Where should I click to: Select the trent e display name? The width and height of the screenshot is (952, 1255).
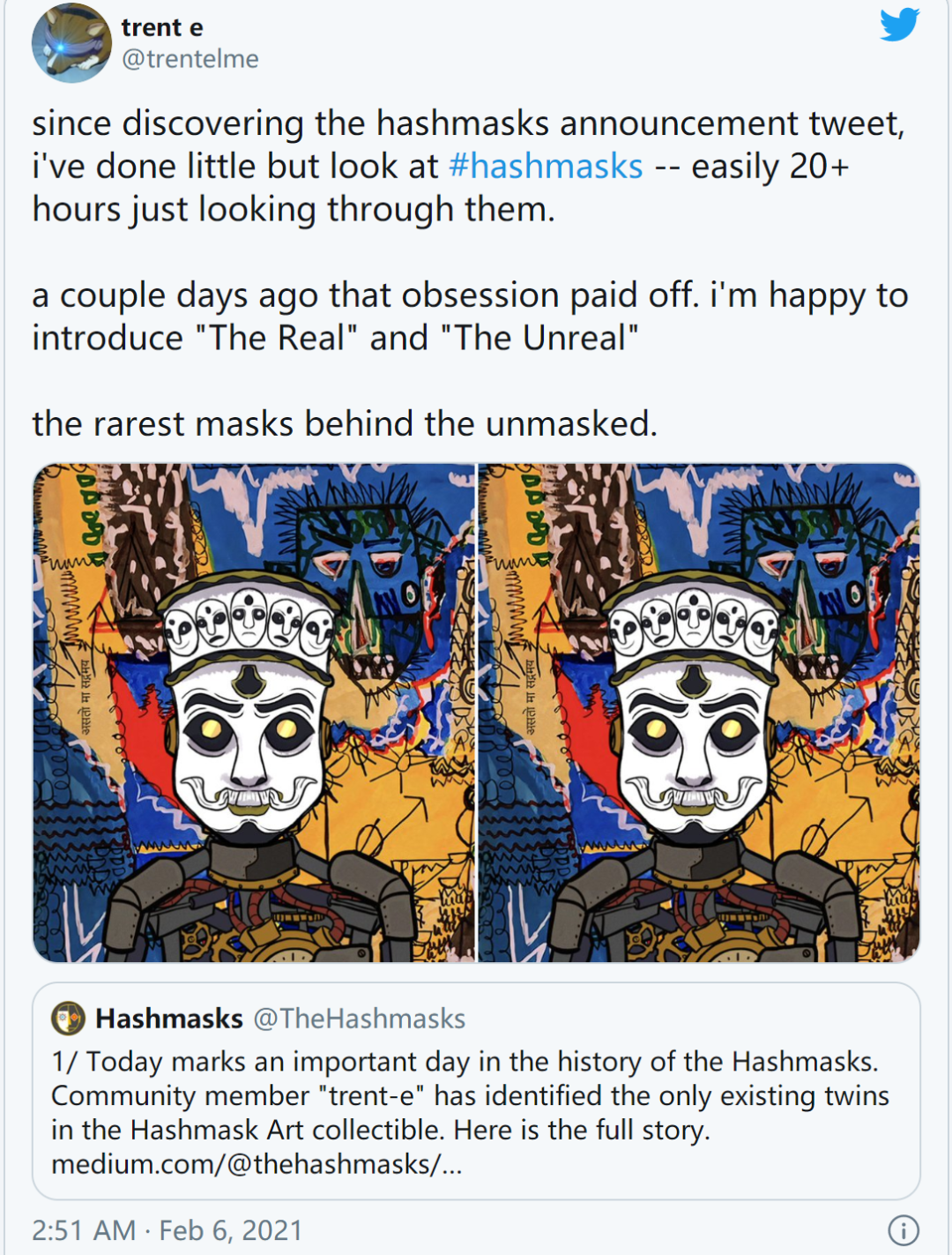[x=160, y=26]
